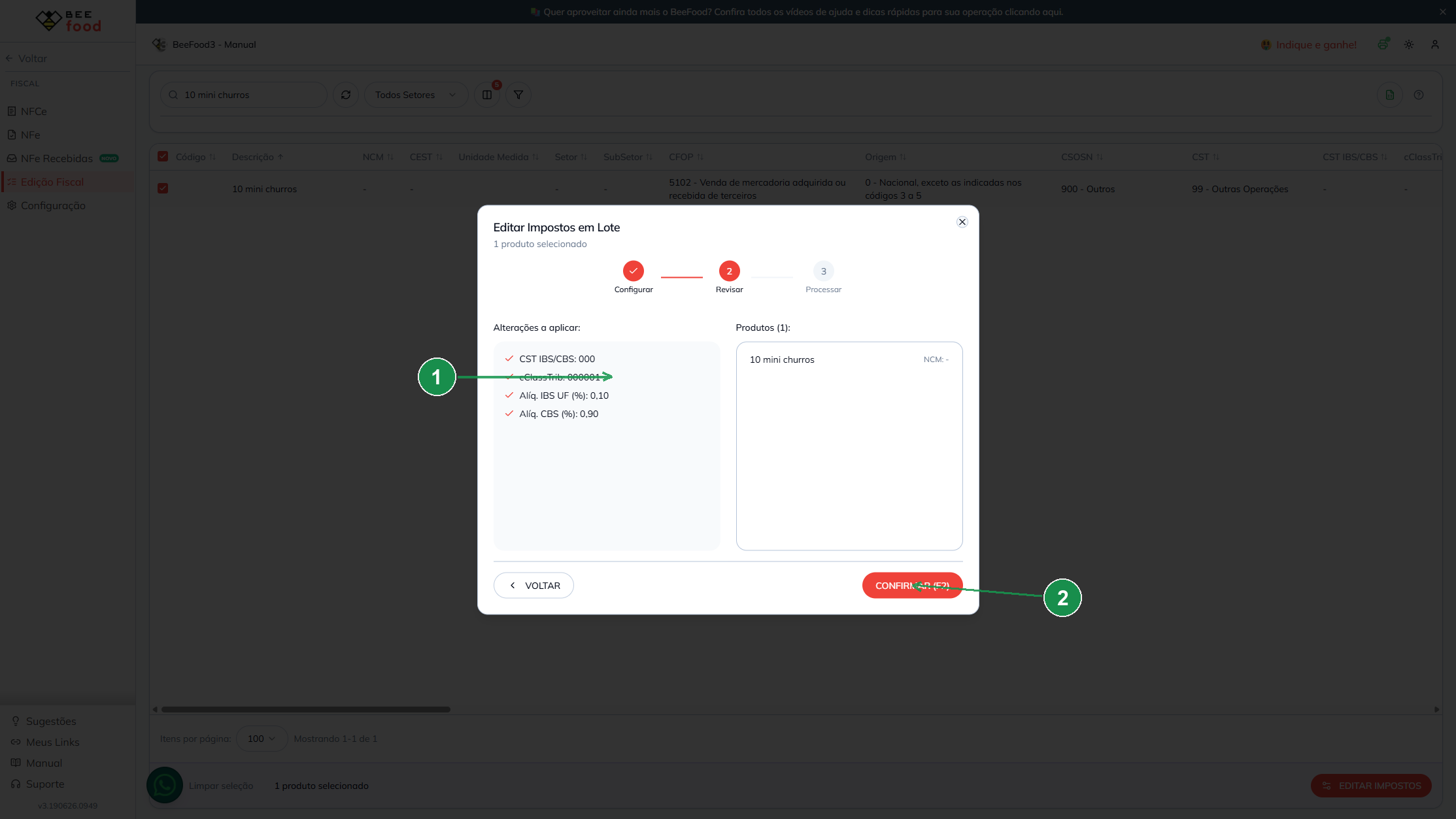This screenshot has width=1456, height=819.
Task: Sort by the SubSetor column
Action: [628, 157]
